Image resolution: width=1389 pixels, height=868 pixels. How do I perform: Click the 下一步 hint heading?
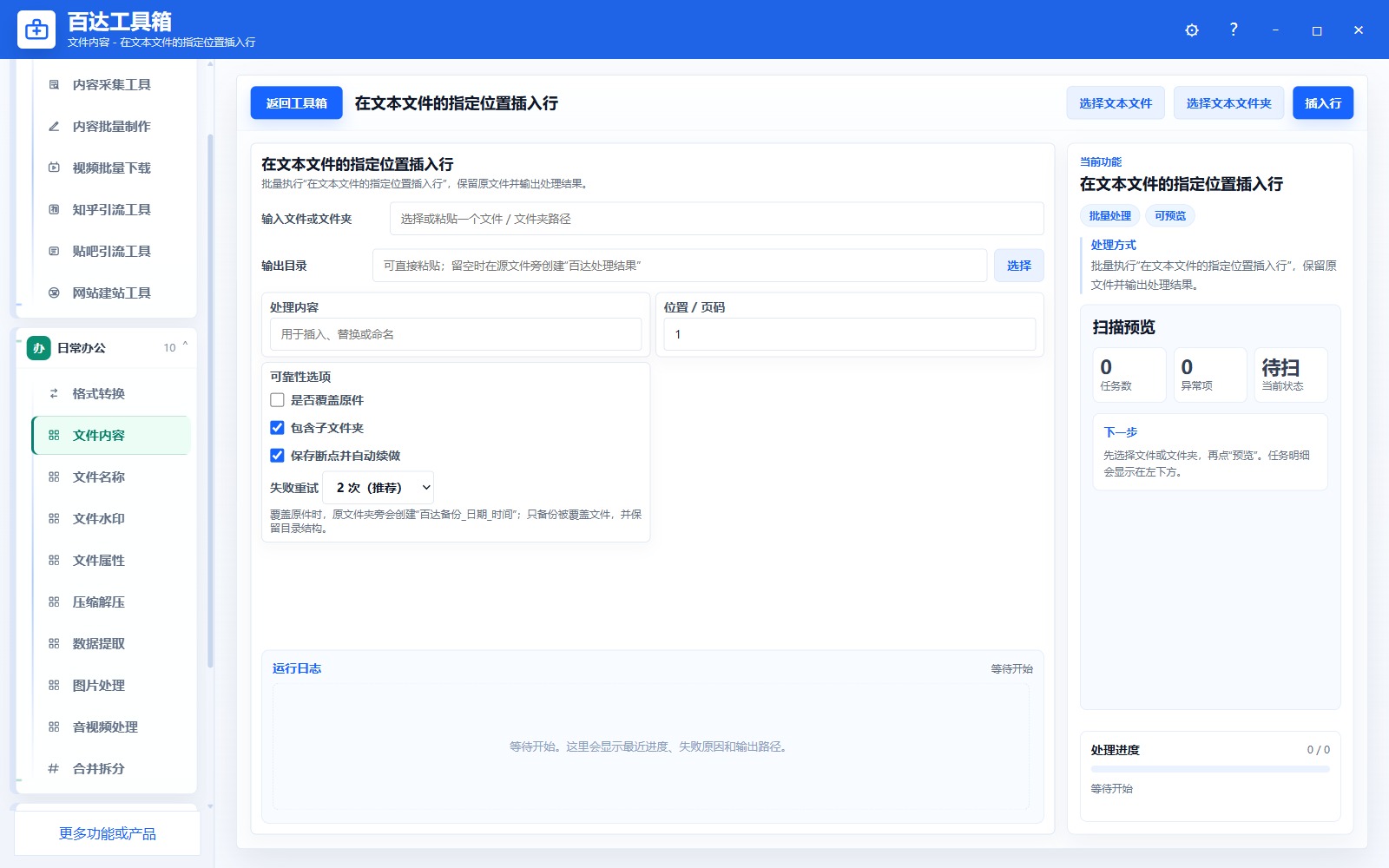(1121, 432)
